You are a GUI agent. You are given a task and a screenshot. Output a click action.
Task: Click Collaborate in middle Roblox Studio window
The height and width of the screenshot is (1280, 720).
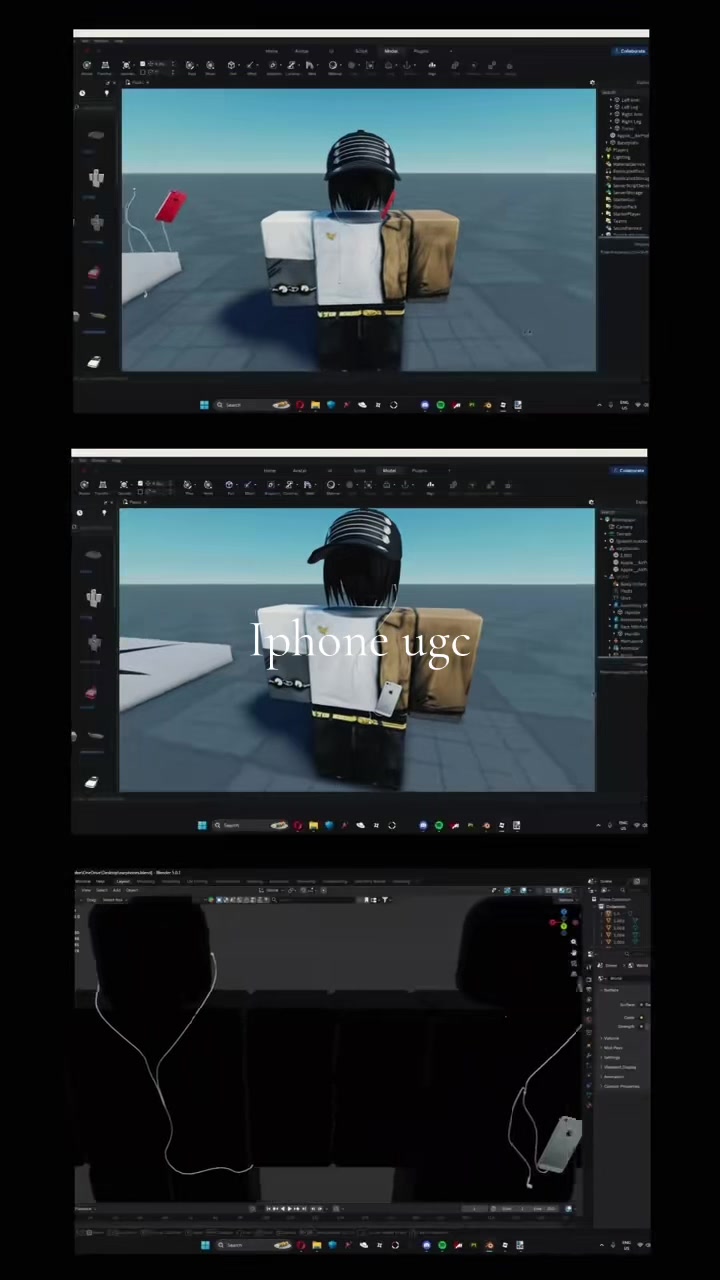[629, 470]
